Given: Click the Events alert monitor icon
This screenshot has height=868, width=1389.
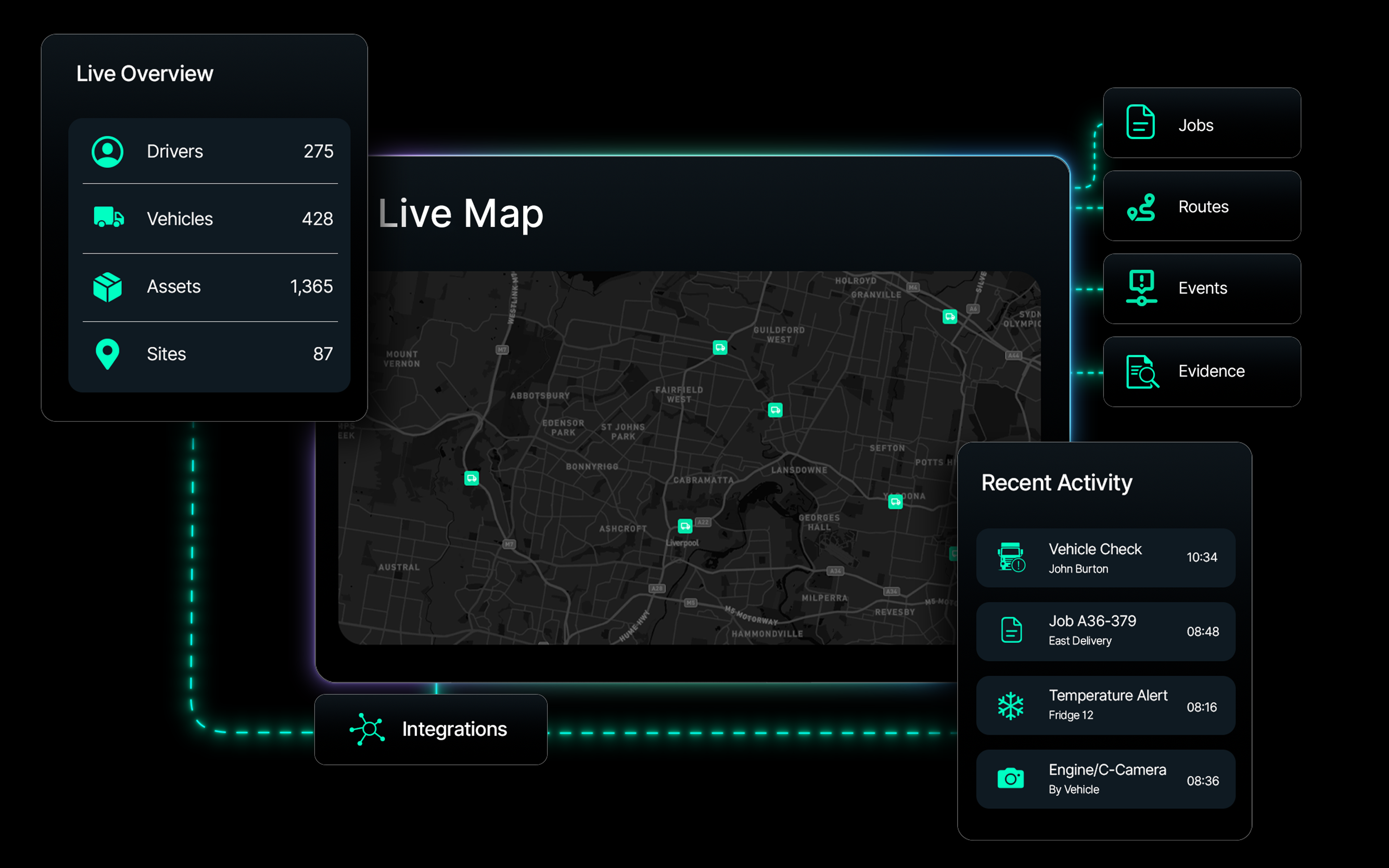Looking at the screenshot, I should (x=1142, y=288).
